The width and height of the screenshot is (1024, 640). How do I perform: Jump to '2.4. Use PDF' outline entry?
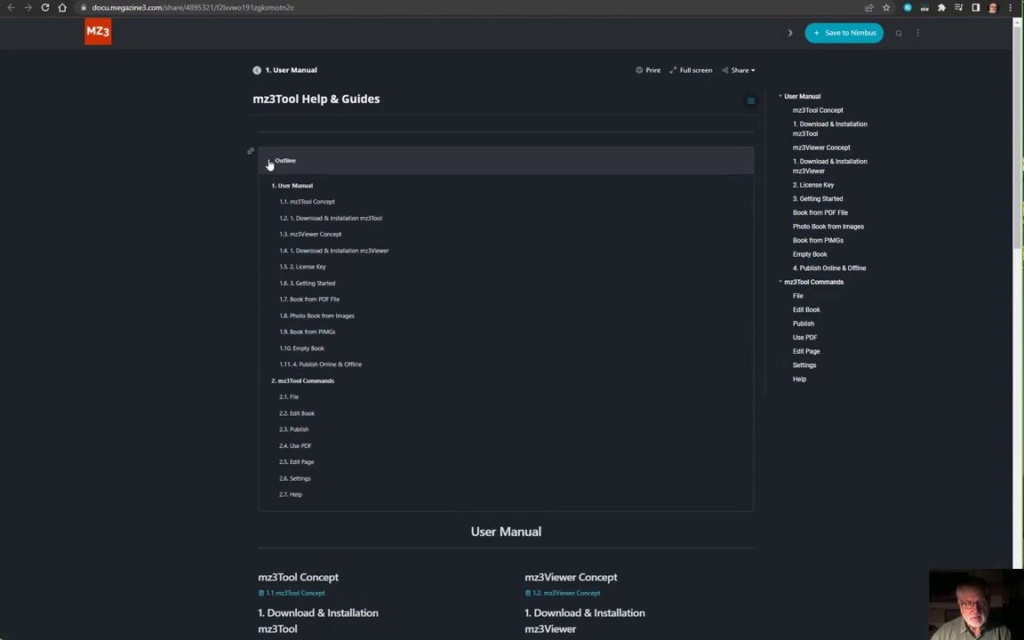pos(295,446)
